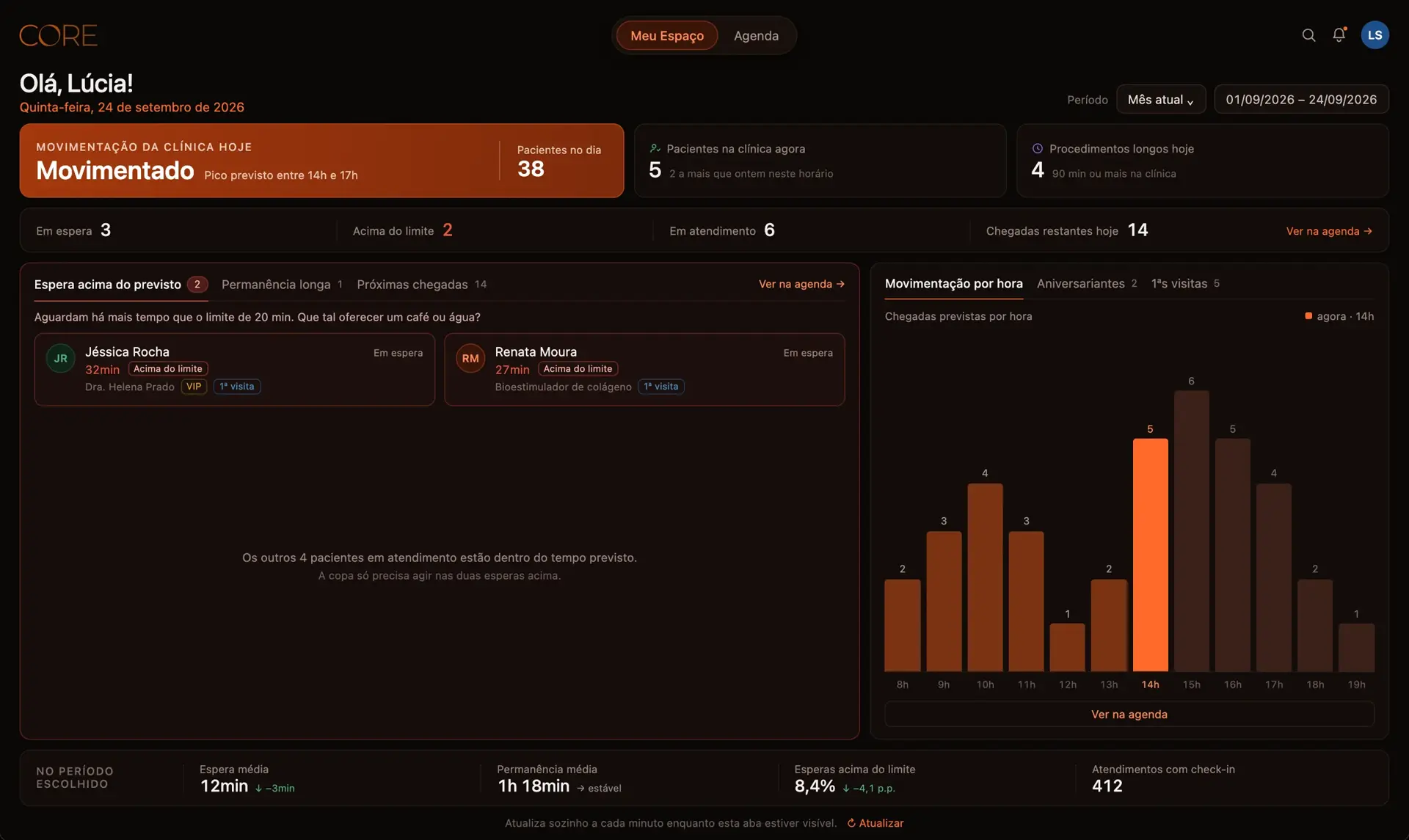The height and width of the screenshot is (840, 1409).
Task: Open Jéssica Rocha patient card
Action: point(235,370)
